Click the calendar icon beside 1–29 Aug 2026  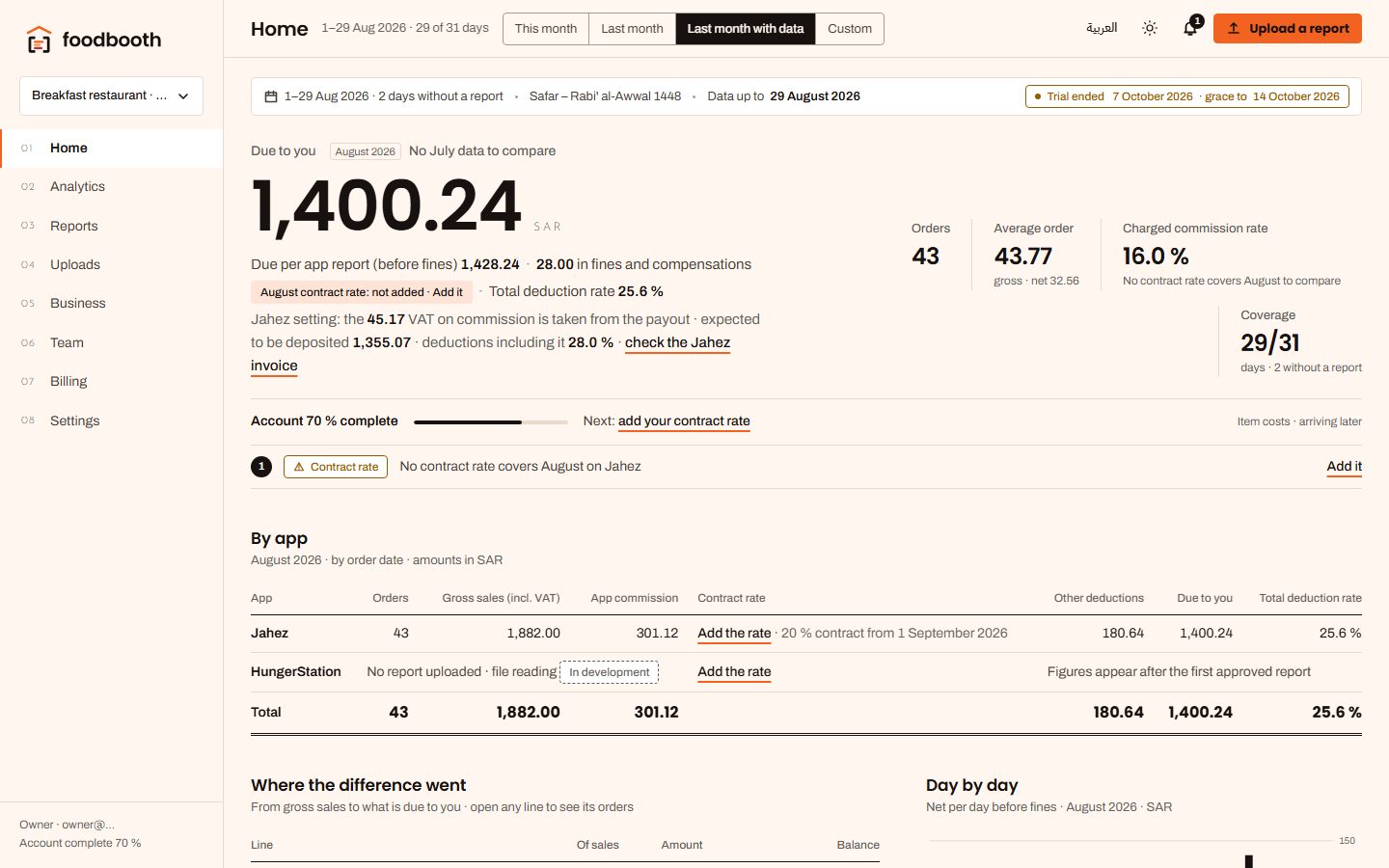[x=271, y=96]
